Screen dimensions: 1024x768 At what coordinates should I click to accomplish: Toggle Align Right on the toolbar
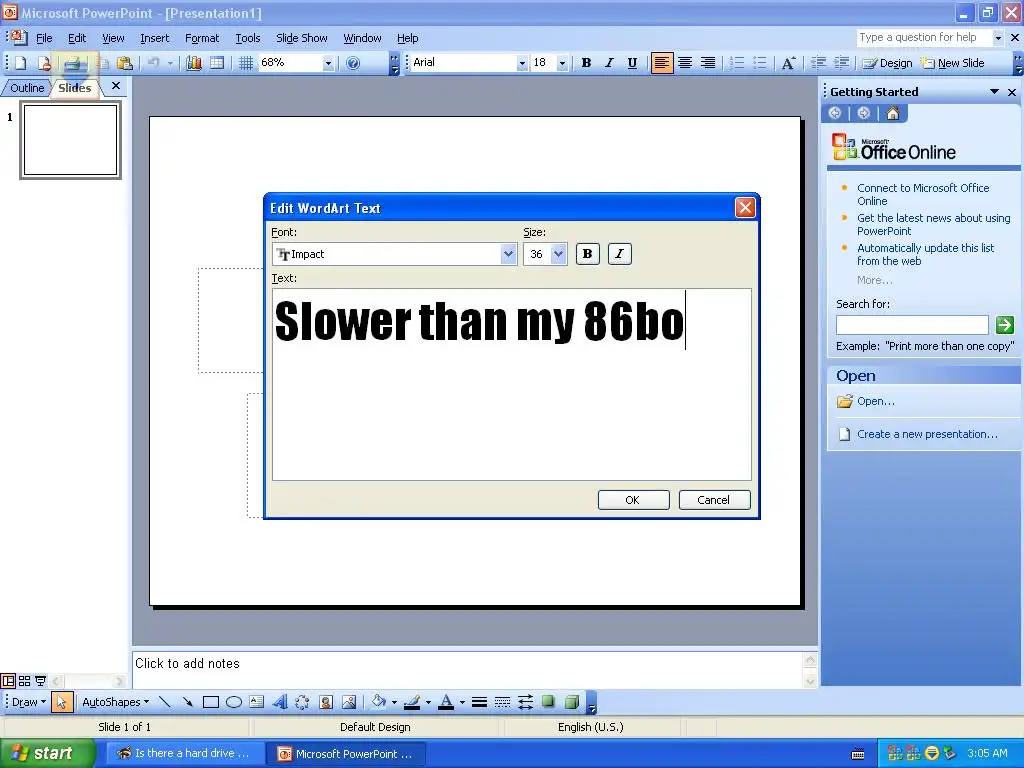click(x=708, y=63)
